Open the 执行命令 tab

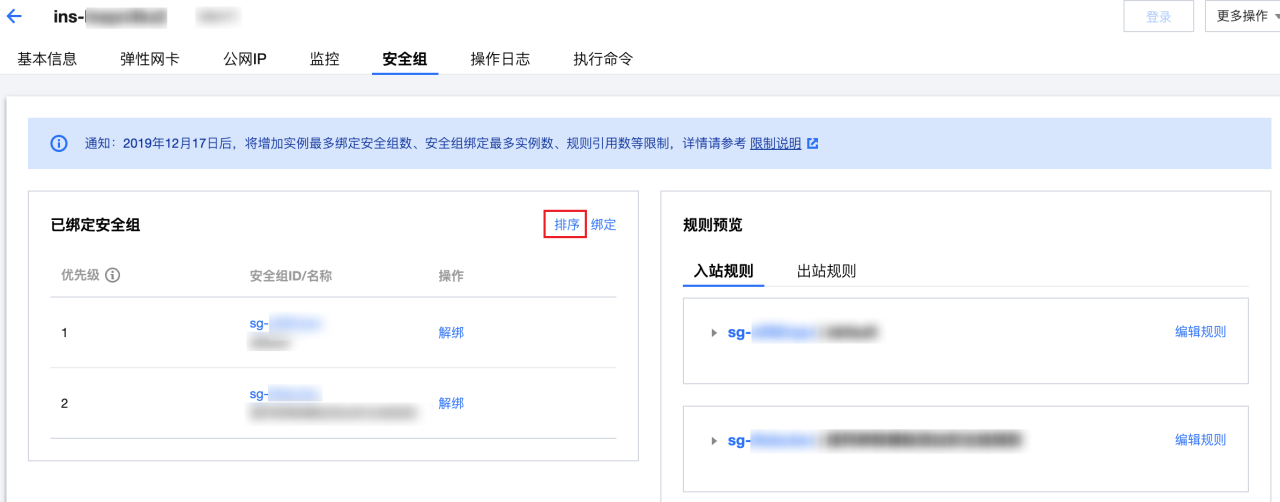click(603, 59)
